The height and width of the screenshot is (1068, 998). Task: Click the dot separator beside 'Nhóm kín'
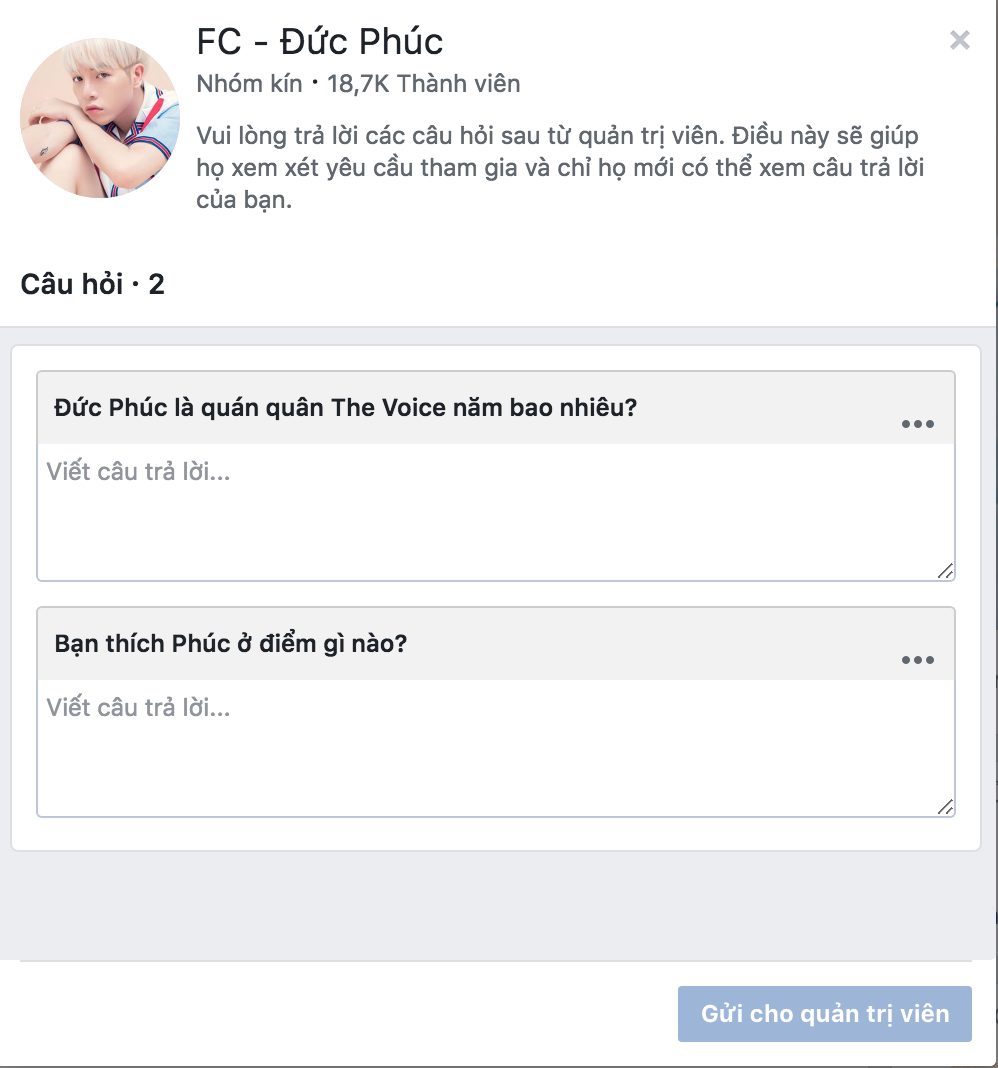pyautogui.click(x=315, y=82)
